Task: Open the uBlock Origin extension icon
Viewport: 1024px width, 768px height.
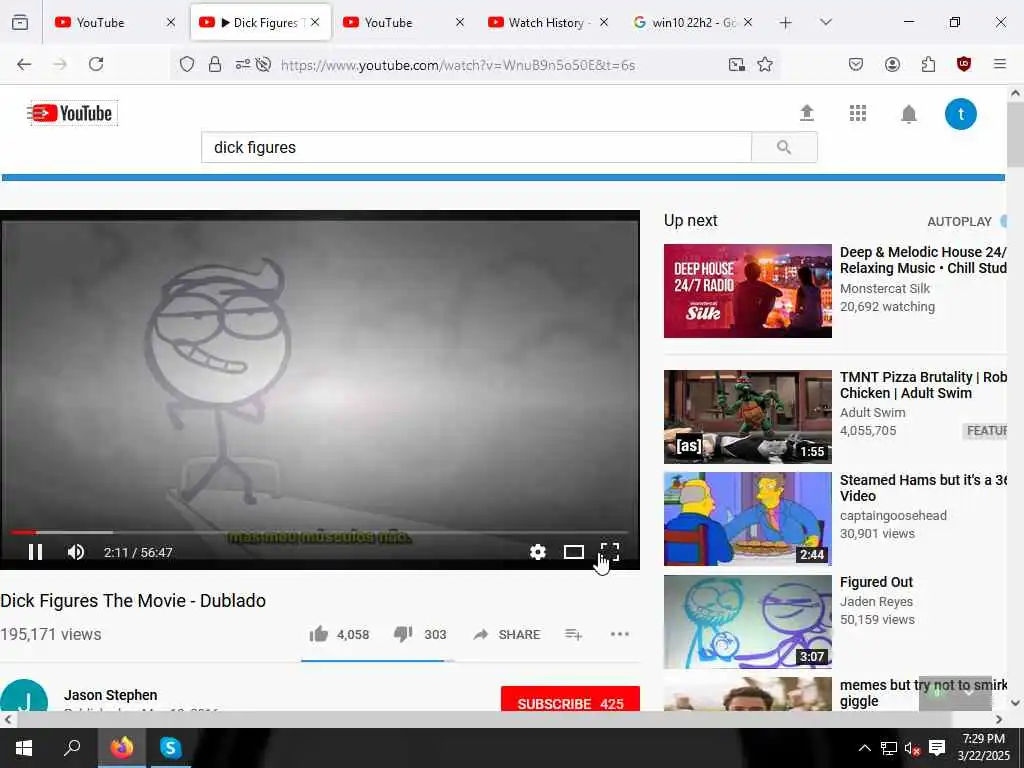Action: 963,64
